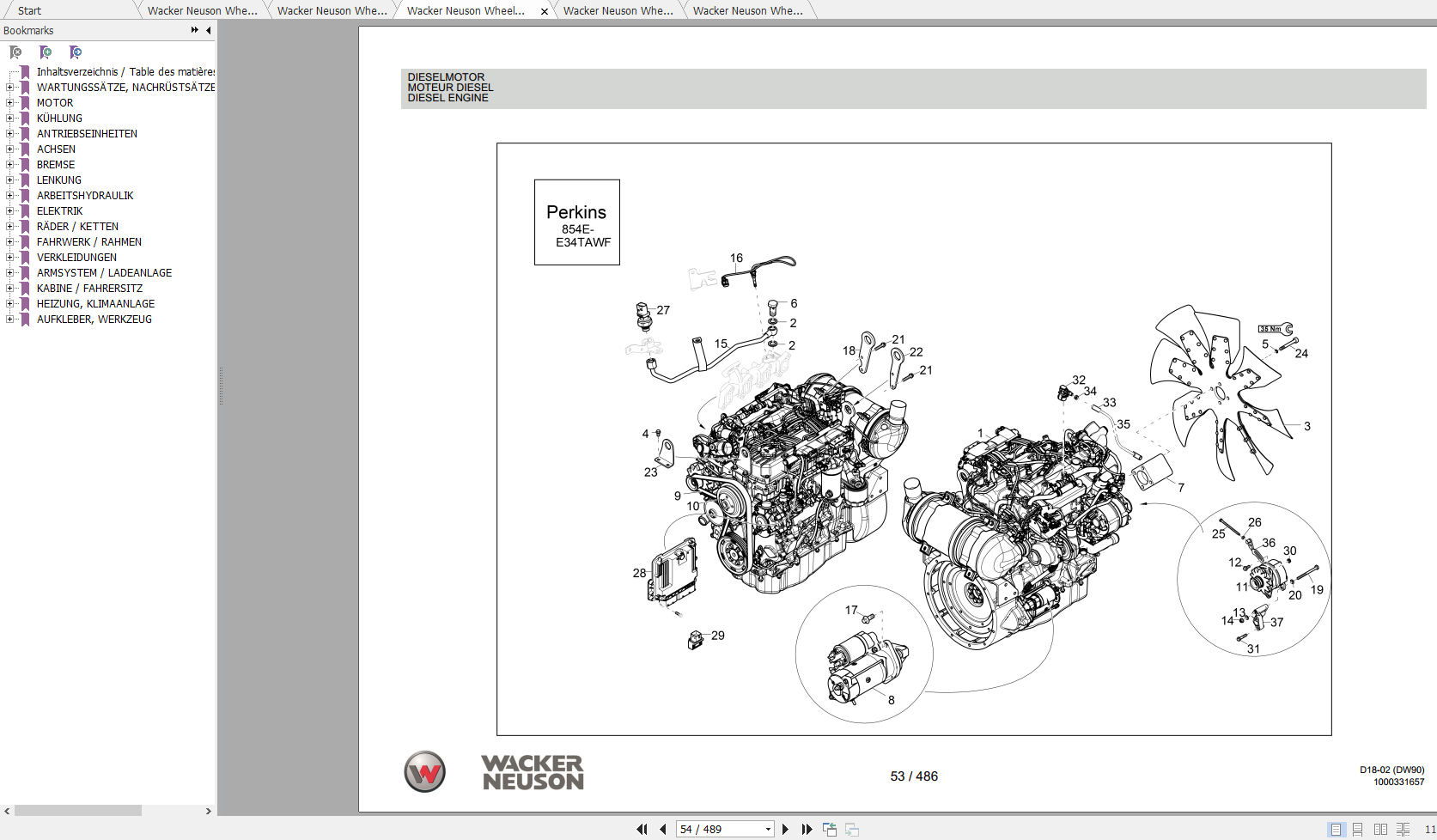The width and height of the screenshot is (1437, 840).
Task: Collapse the Bookmarks panel
Action: pos(208,30)
